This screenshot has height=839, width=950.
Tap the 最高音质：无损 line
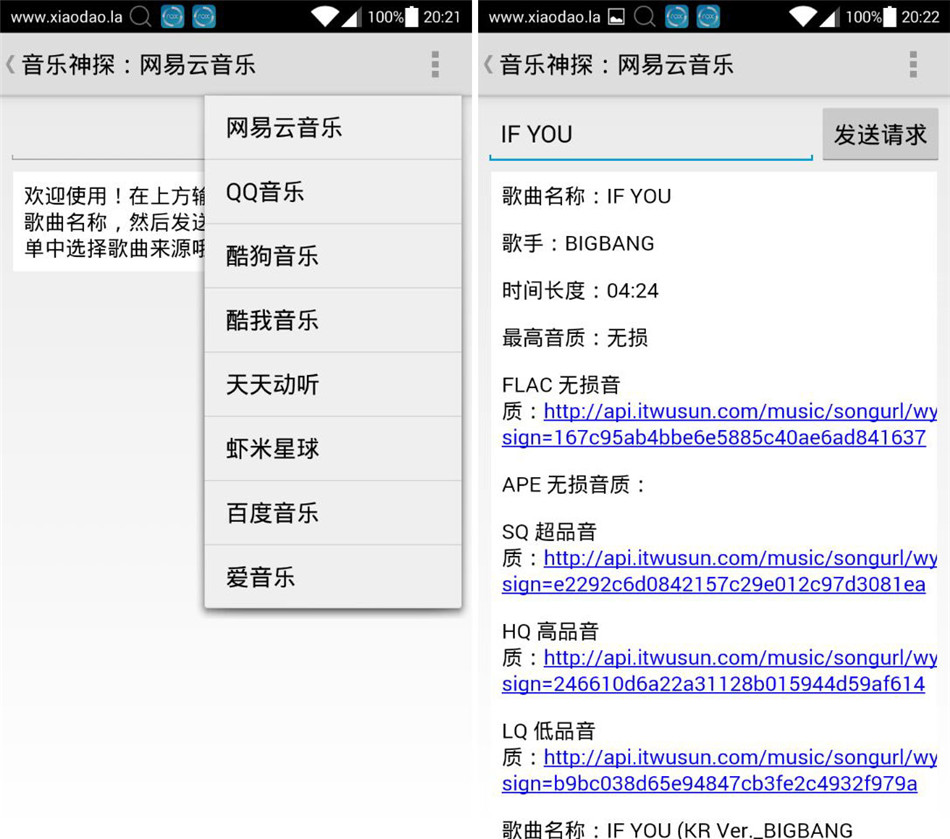tap(575, 338)
